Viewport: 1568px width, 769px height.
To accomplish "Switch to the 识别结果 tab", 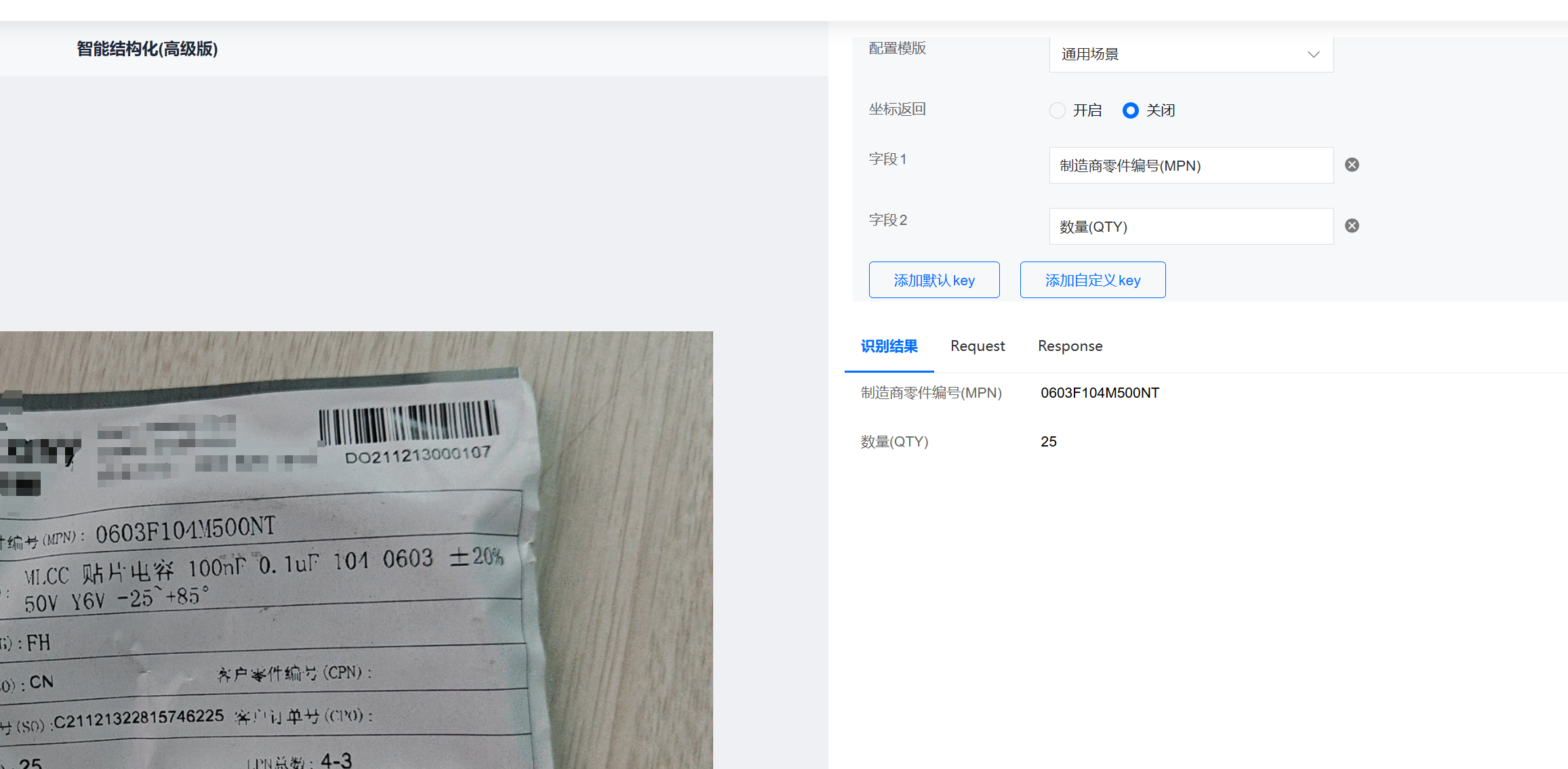I will coord(889,346).
